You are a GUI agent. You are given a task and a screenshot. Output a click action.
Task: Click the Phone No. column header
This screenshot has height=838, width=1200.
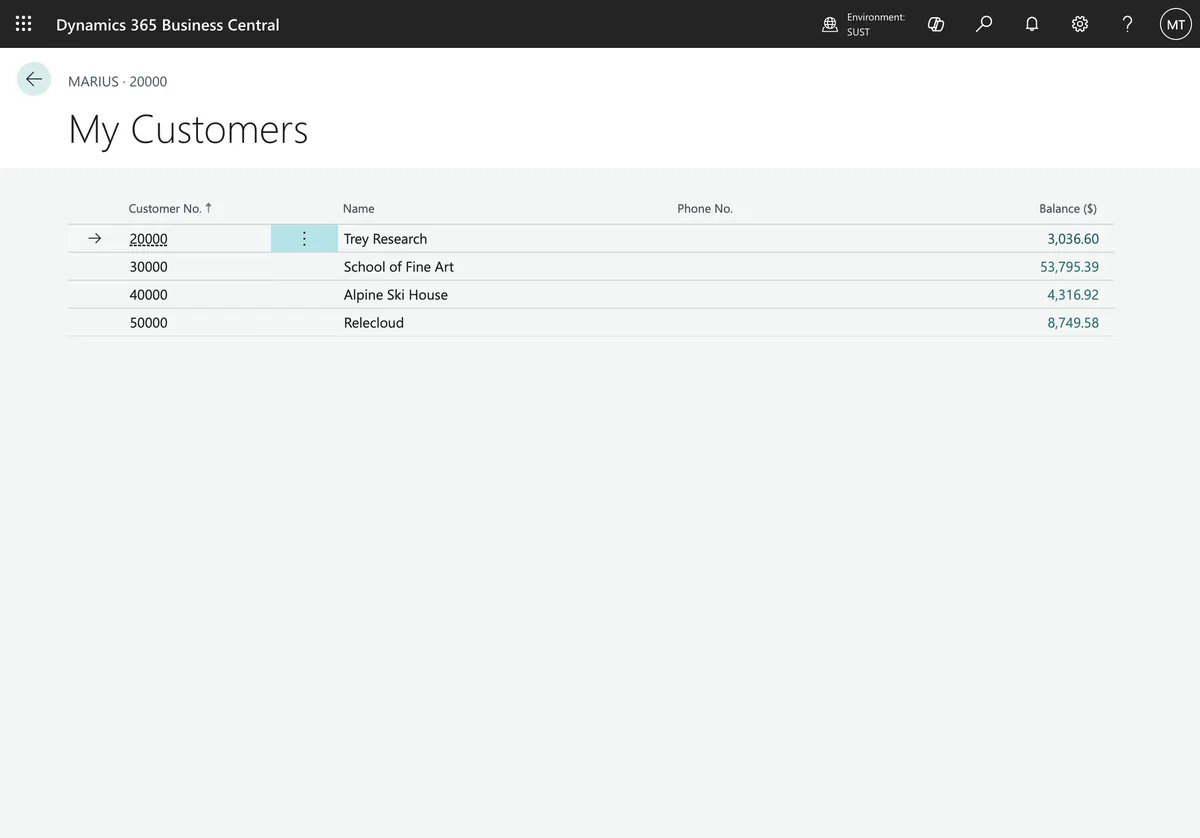click(x=705, y=208)
